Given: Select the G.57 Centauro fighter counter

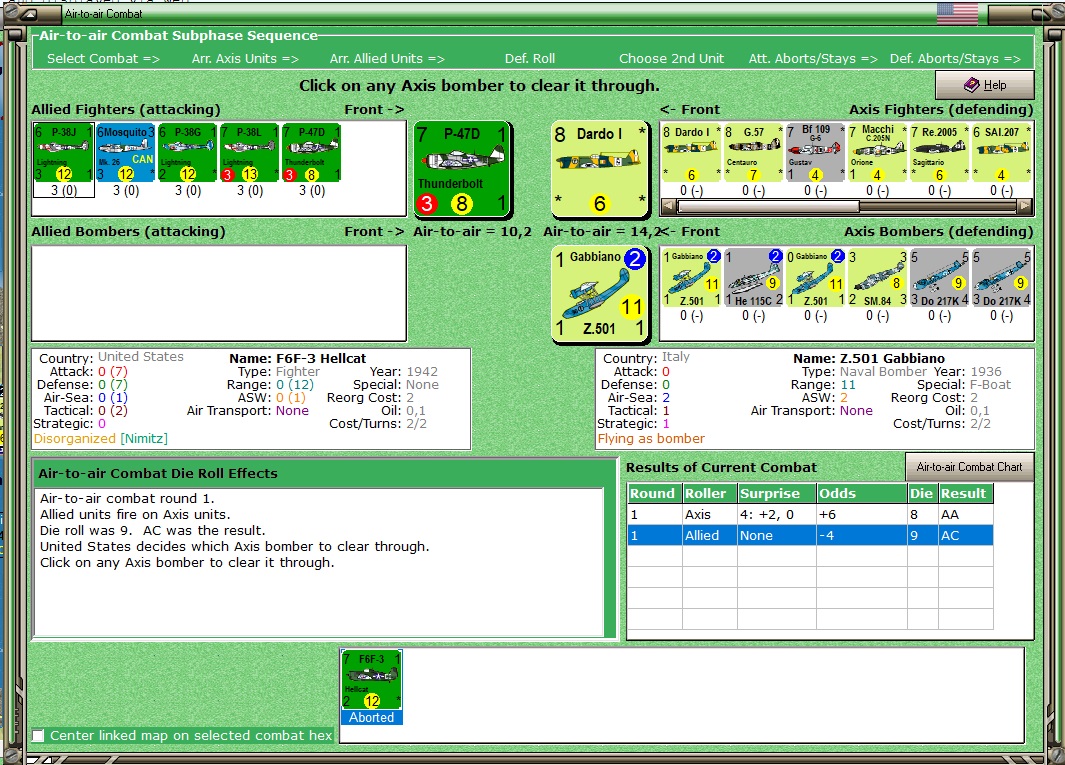Looking at the screenshot, I should [x=753, y=153].
